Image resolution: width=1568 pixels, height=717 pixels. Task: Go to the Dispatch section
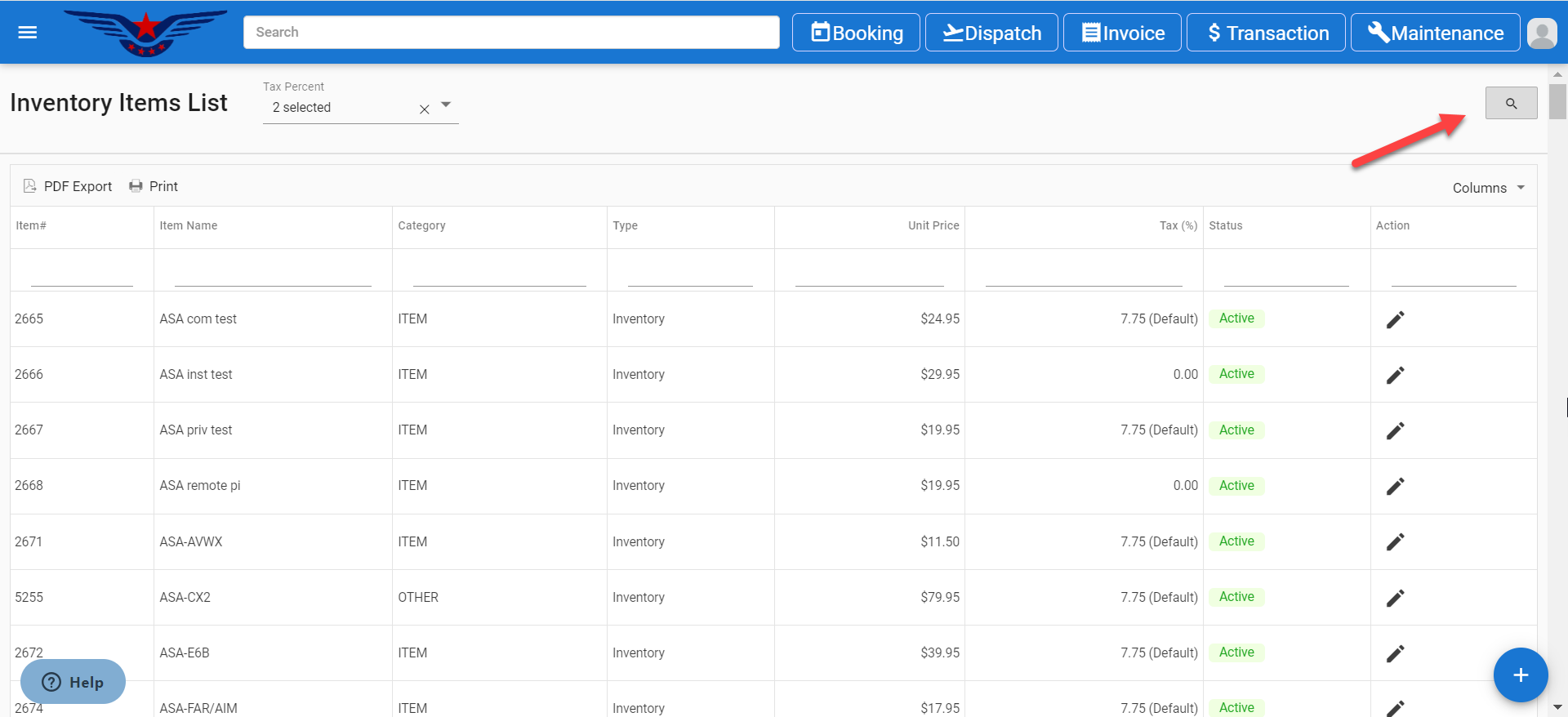click(x=991, y=33)
